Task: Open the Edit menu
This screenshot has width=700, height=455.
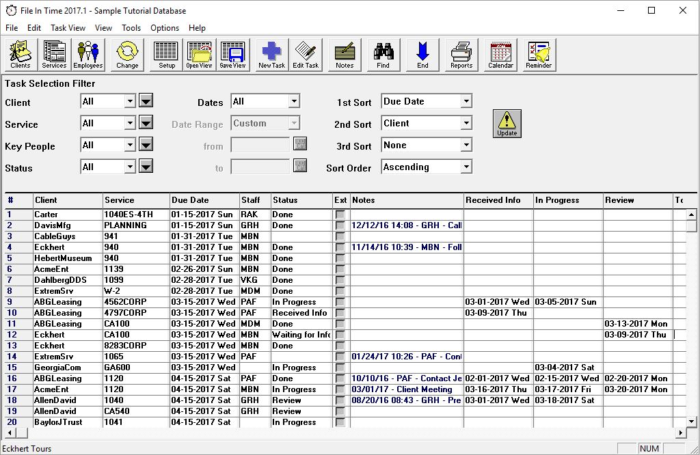Action: [34, 28]
